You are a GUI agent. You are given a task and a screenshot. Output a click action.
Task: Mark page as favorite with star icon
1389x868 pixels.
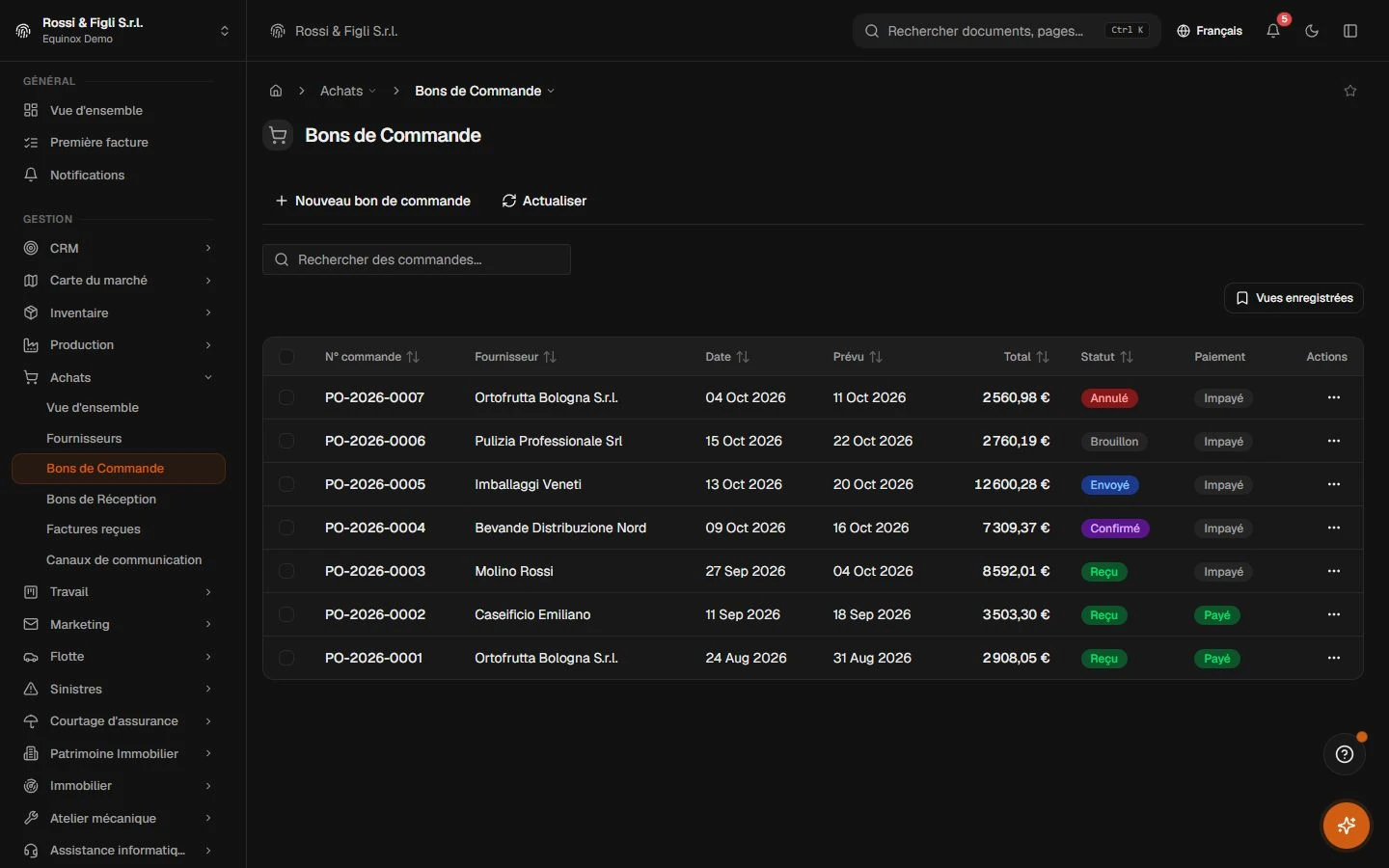pyautogui.click(x=1350, y=91)
